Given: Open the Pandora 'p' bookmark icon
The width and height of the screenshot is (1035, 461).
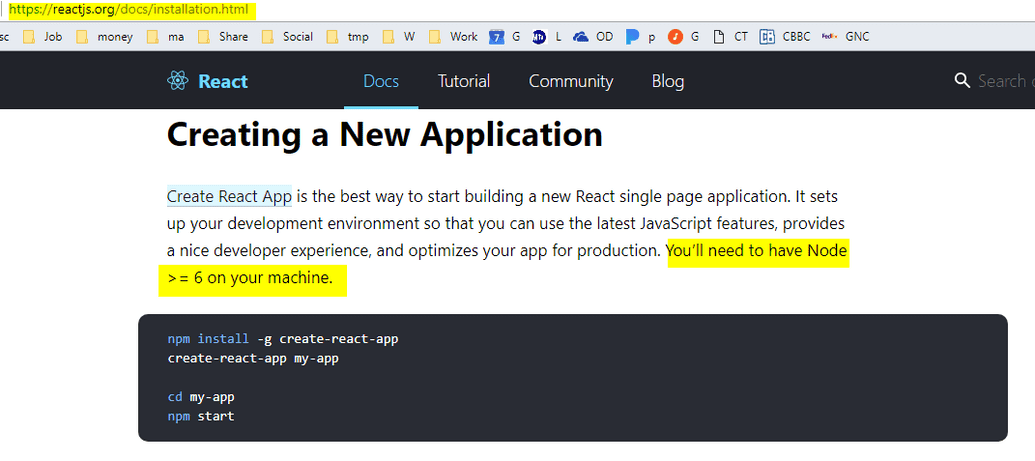Looking at the screenshot, I should tap(632, 37).
